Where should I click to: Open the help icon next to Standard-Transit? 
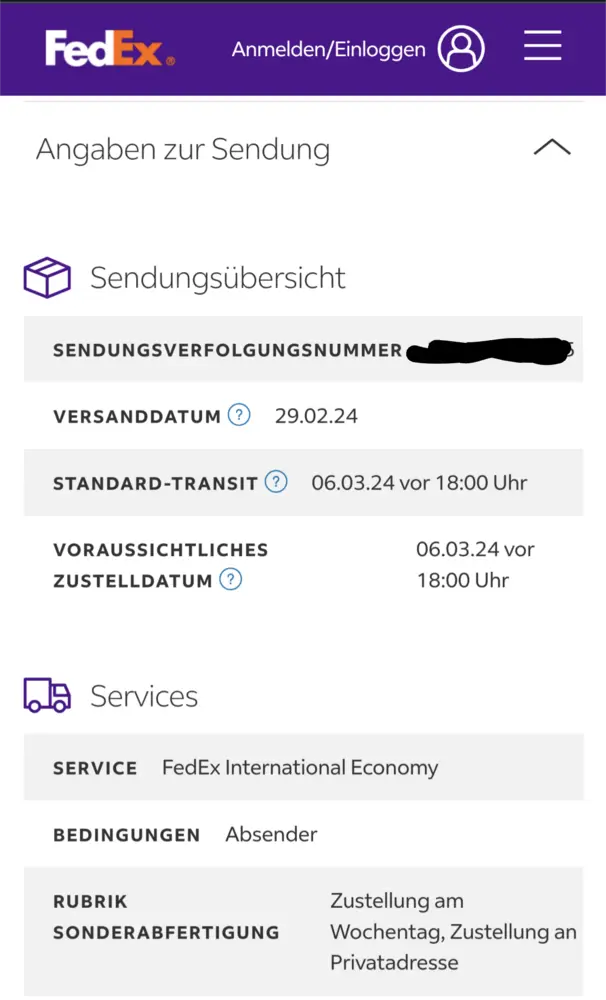(x=276, y=482)
